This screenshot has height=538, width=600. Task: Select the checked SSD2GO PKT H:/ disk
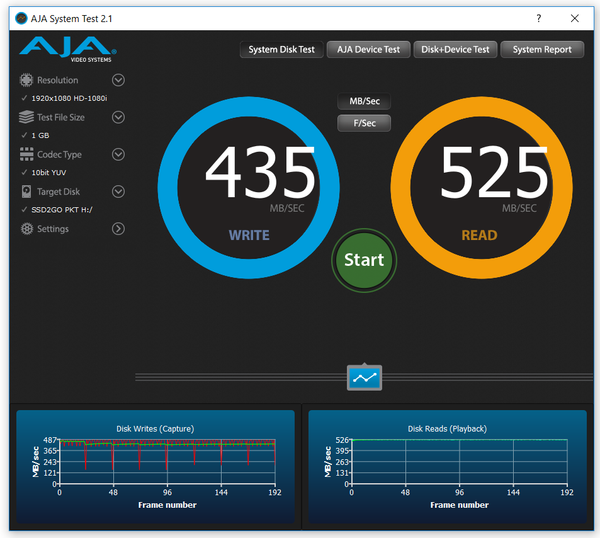57,210
